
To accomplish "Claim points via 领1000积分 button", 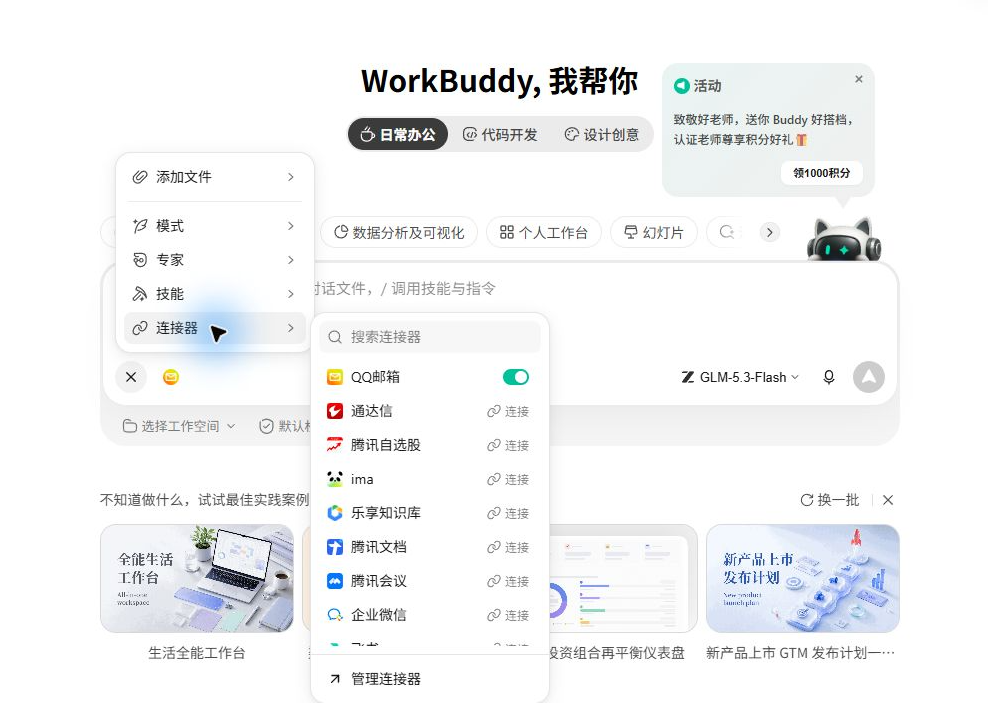I will point(822,173).
